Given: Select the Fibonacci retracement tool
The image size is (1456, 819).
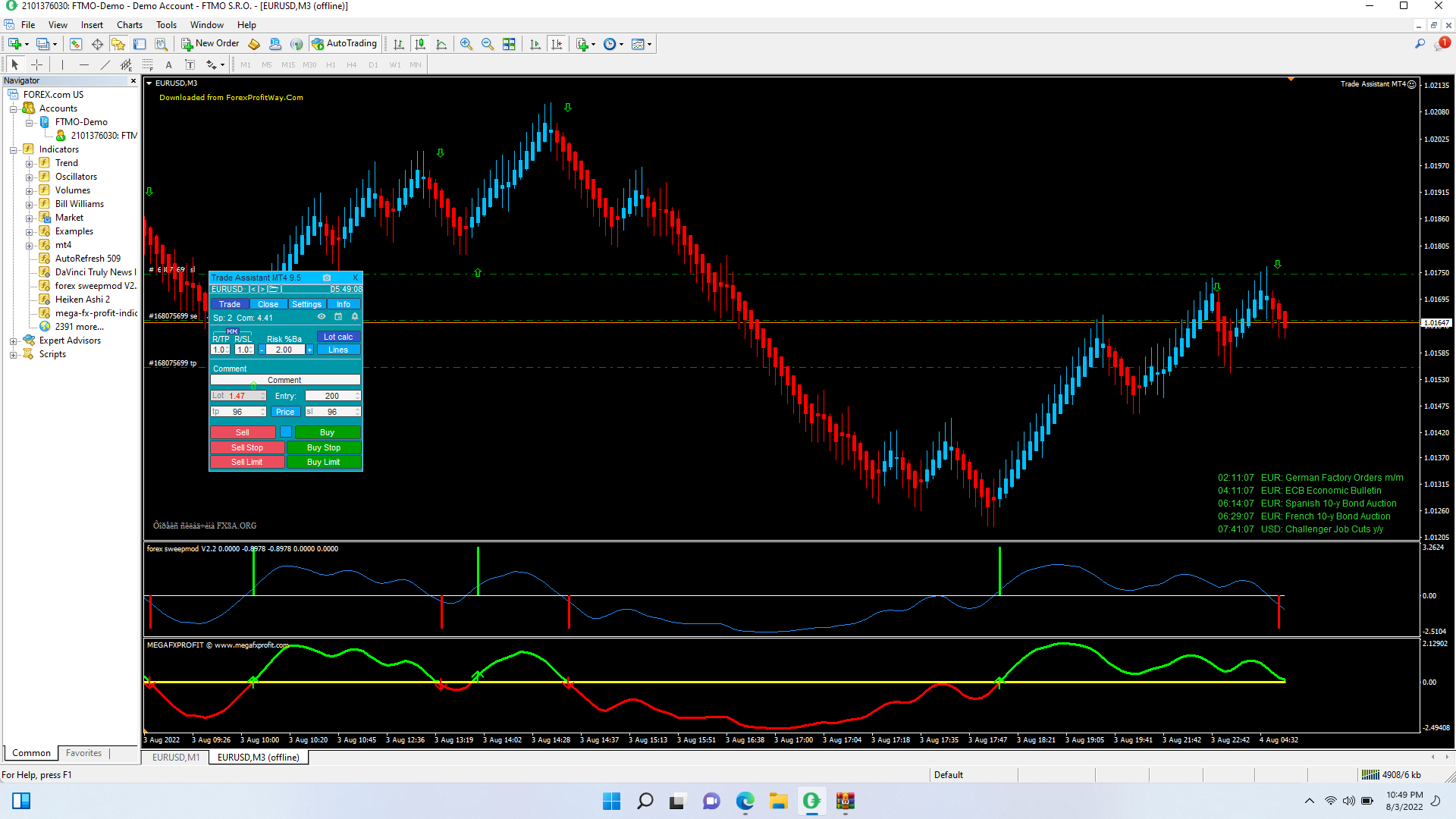Looking at the screenshot, I should click(148, 65).
